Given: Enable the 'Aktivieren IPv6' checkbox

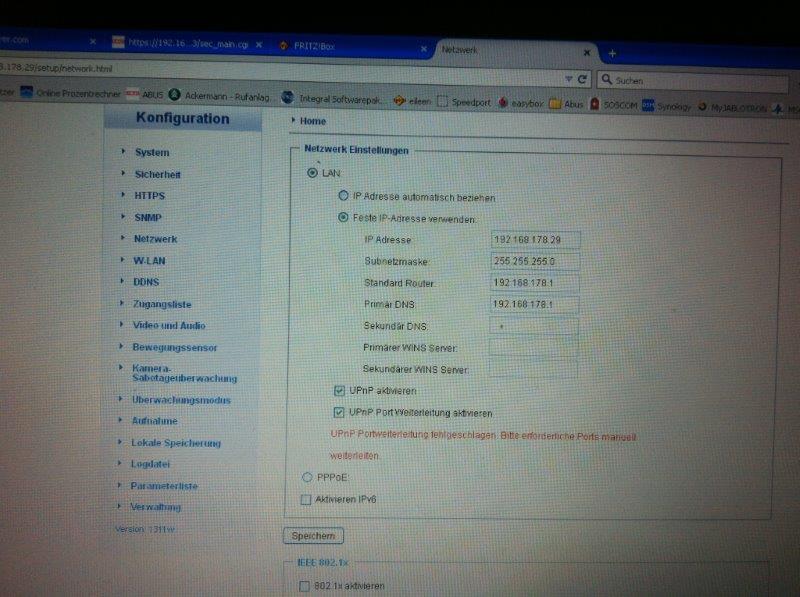Looking at the screenshot, I should pyautogui.click(x=306, y=499).
